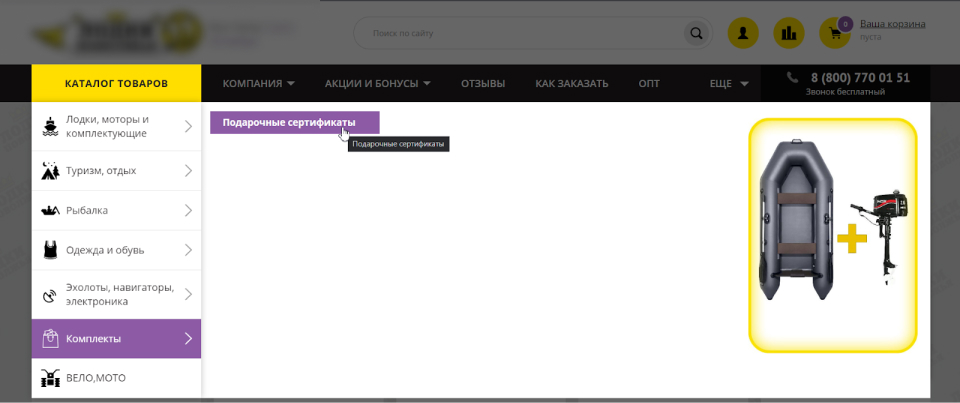Screen dimensions: 960x403
Task: Click the boat icon for Лодки, моторы
Action: click(x=50, y=126)
